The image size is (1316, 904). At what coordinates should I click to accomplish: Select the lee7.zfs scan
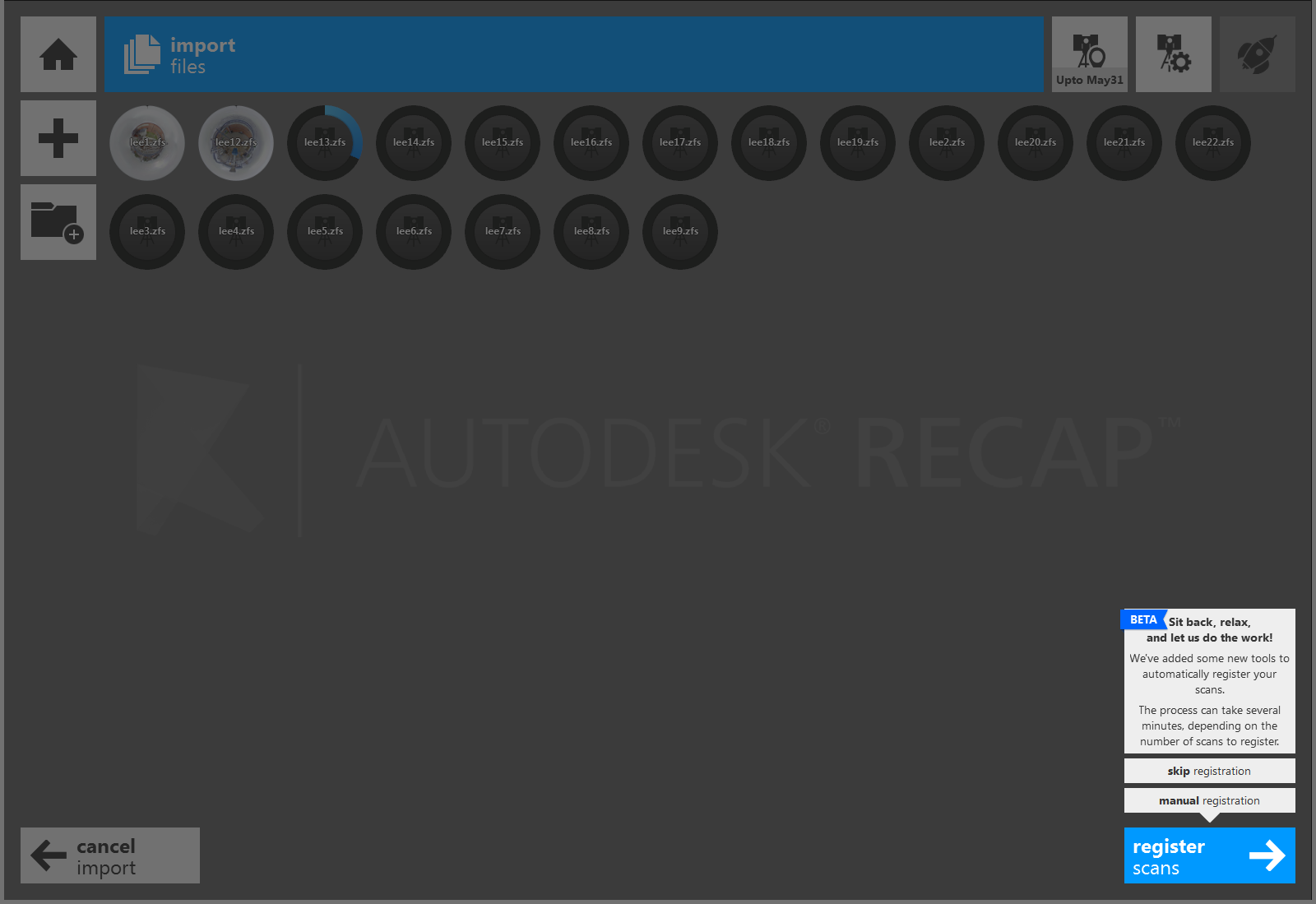coord(503,232)
